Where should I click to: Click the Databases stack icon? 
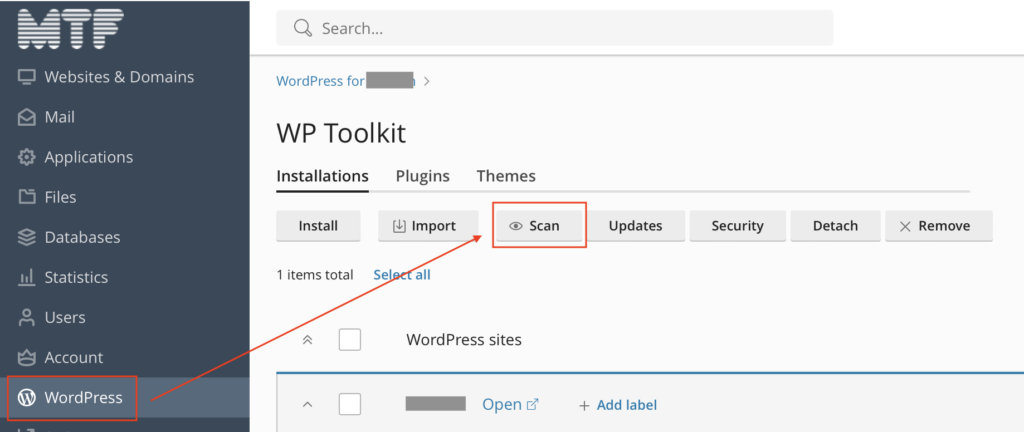tap(27, 237)
